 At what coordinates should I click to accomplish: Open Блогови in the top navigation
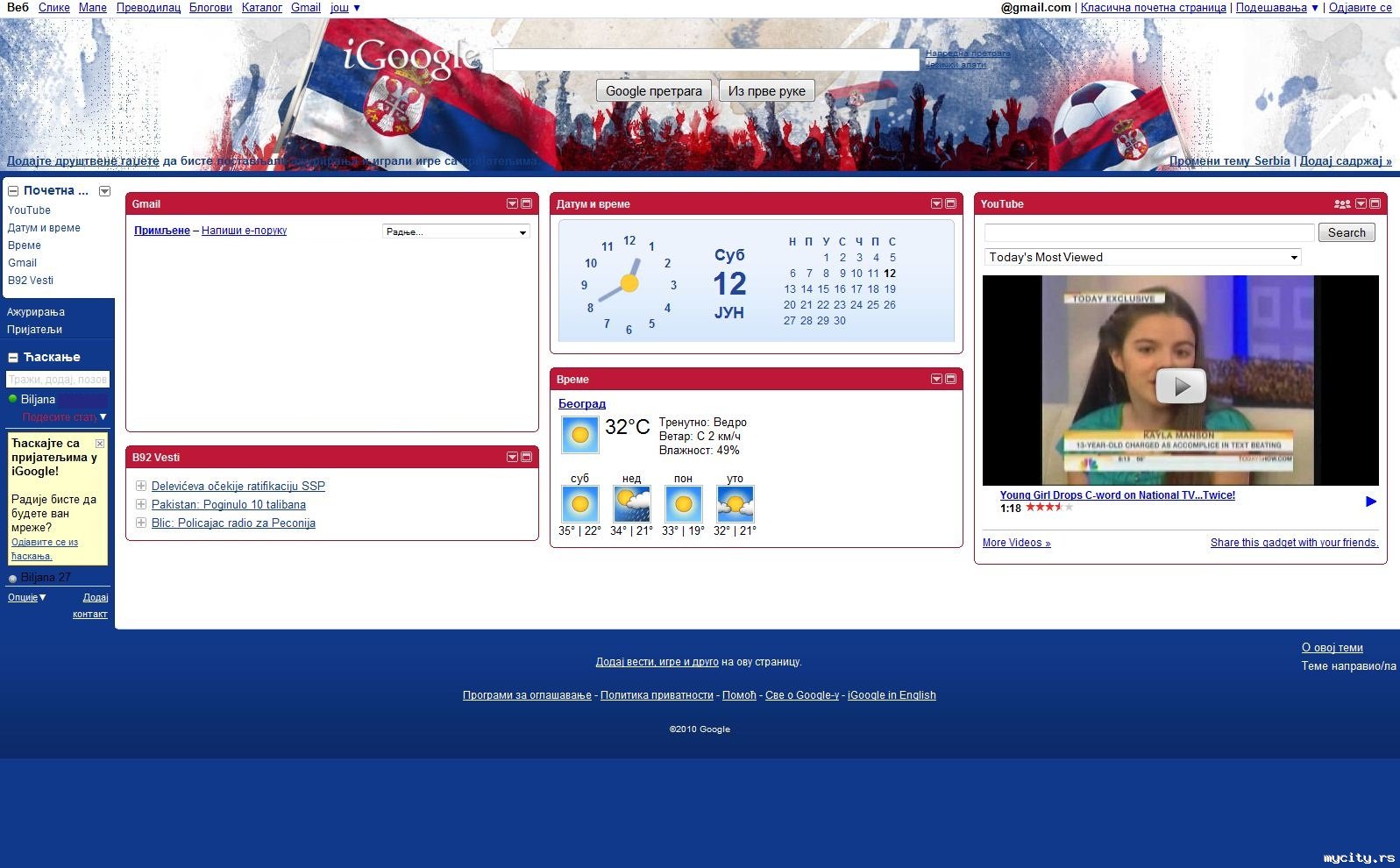click(x=210, y=7)
